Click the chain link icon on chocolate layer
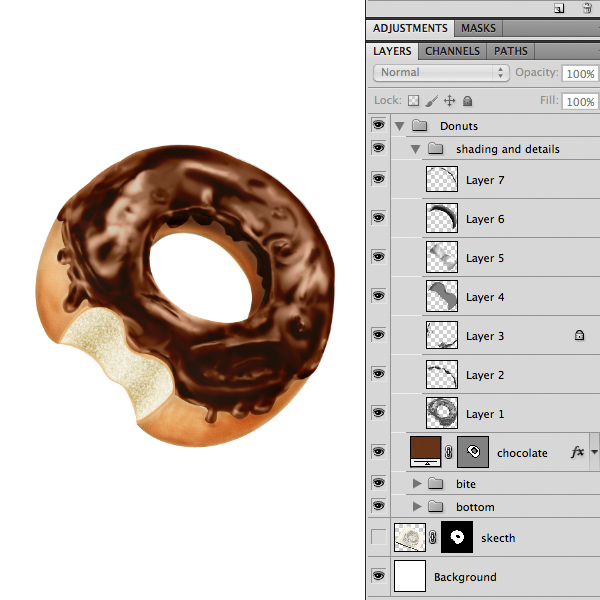 click(448, 452)
